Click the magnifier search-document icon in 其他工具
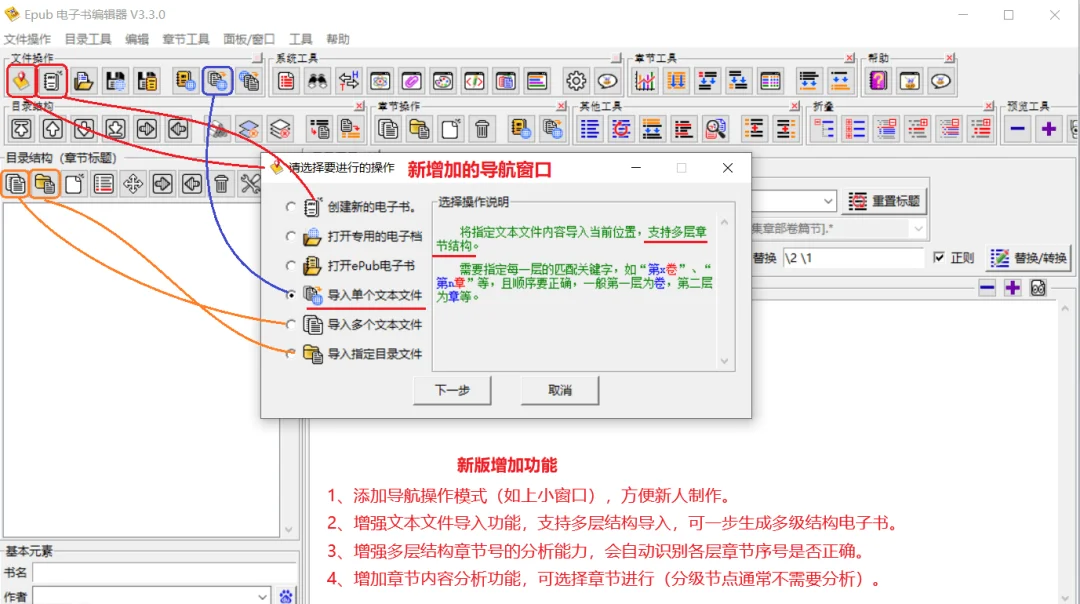Screen dimensions: 1080x604 (716, 129)
